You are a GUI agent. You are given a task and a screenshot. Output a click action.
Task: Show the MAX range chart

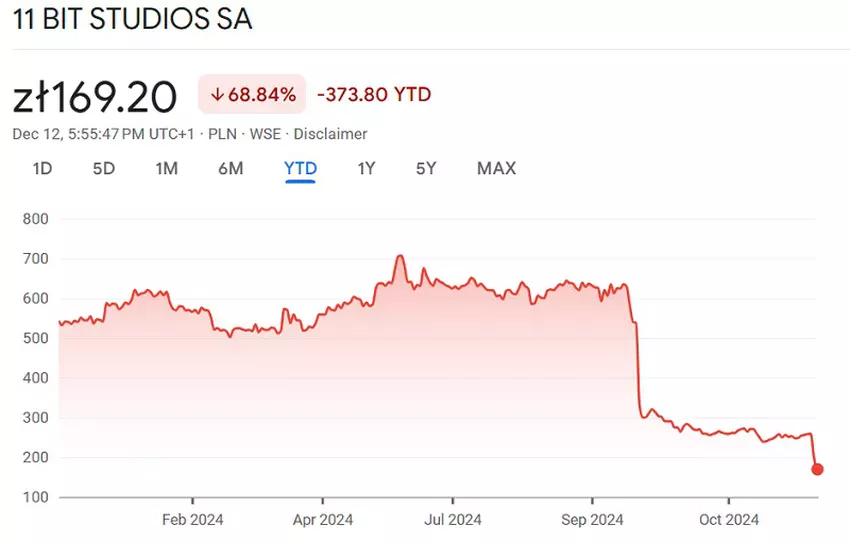(x=496, y=168)
